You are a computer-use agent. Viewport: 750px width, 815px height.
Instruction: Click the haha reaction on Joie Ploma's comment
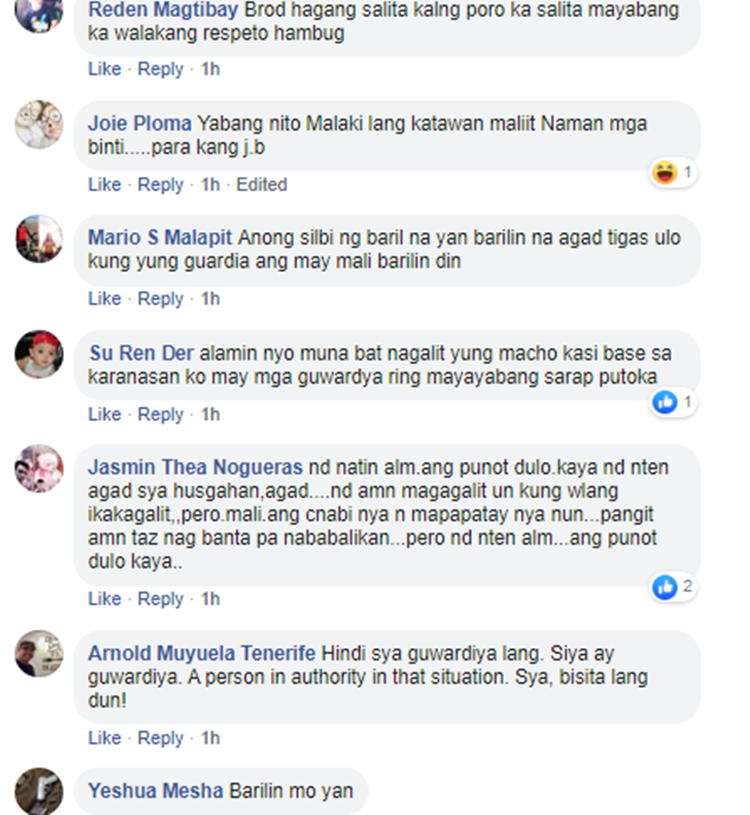673,173
